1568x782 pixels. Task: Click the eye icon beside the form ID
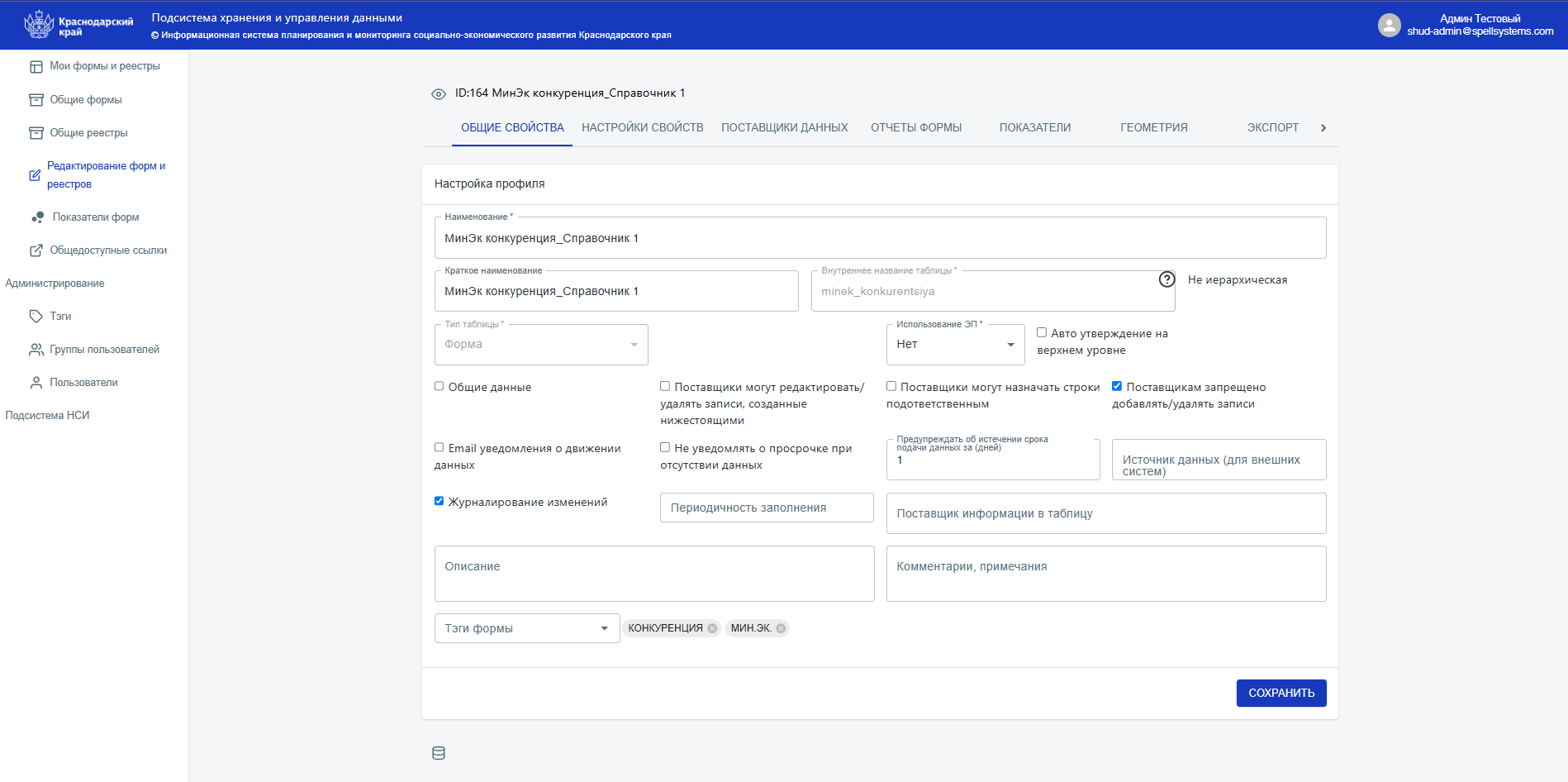coord(439,94)
